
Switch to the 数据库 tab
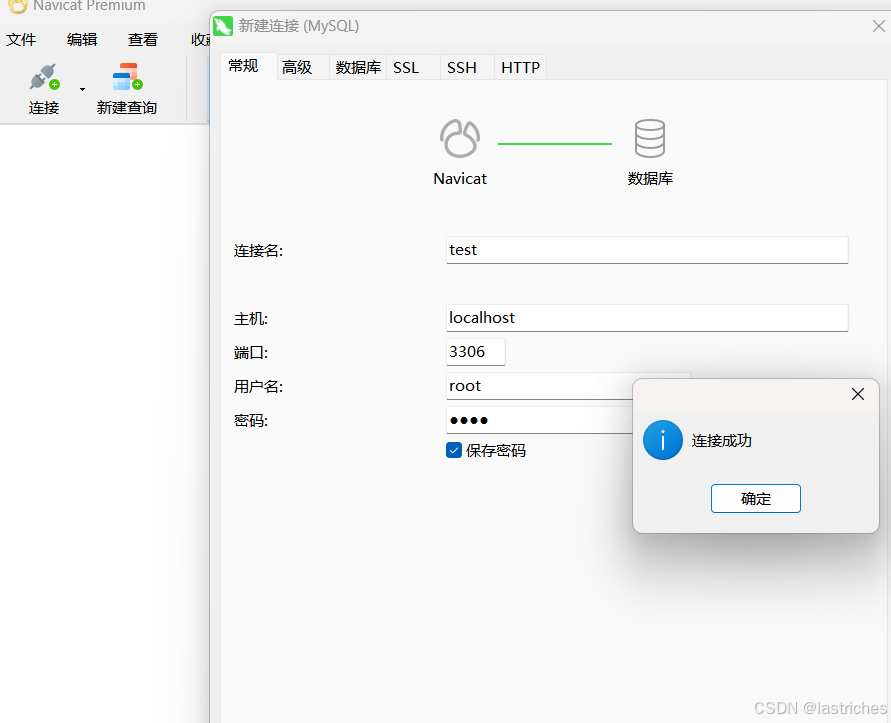pos(358,67)
